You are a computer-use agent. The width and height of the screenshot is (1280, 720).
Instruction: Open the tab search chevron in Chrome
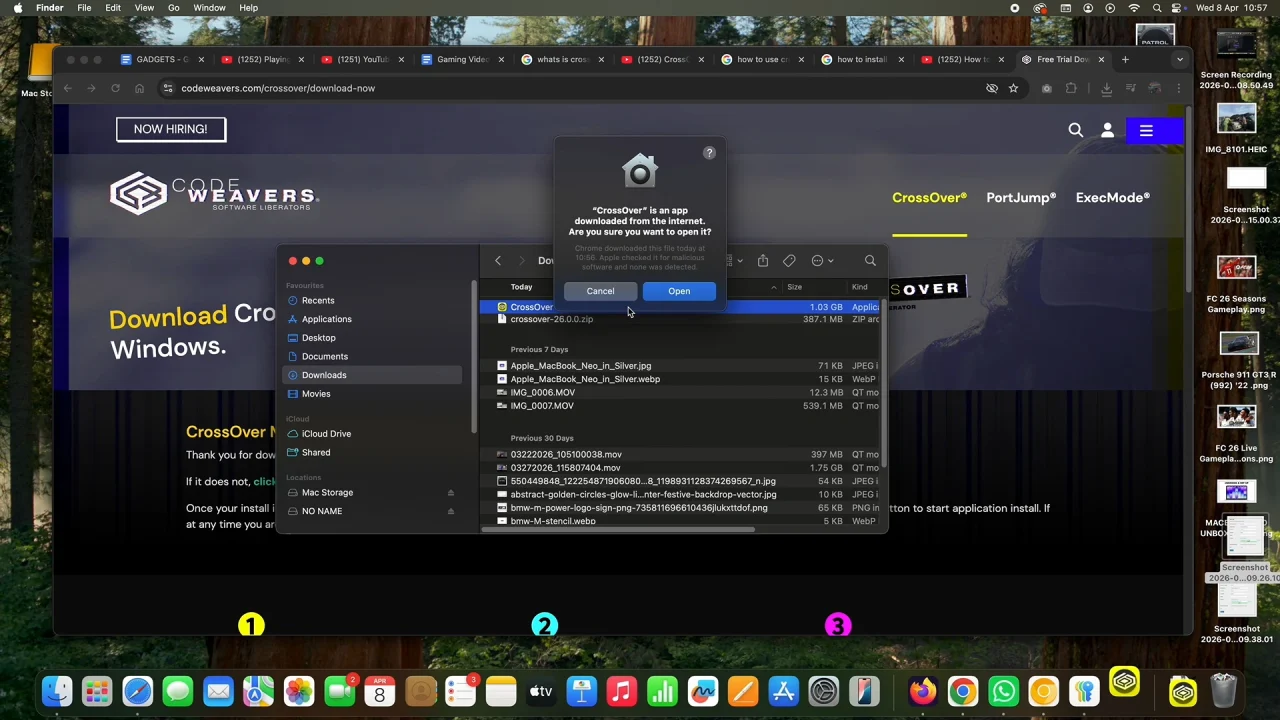pos(1179,59)
